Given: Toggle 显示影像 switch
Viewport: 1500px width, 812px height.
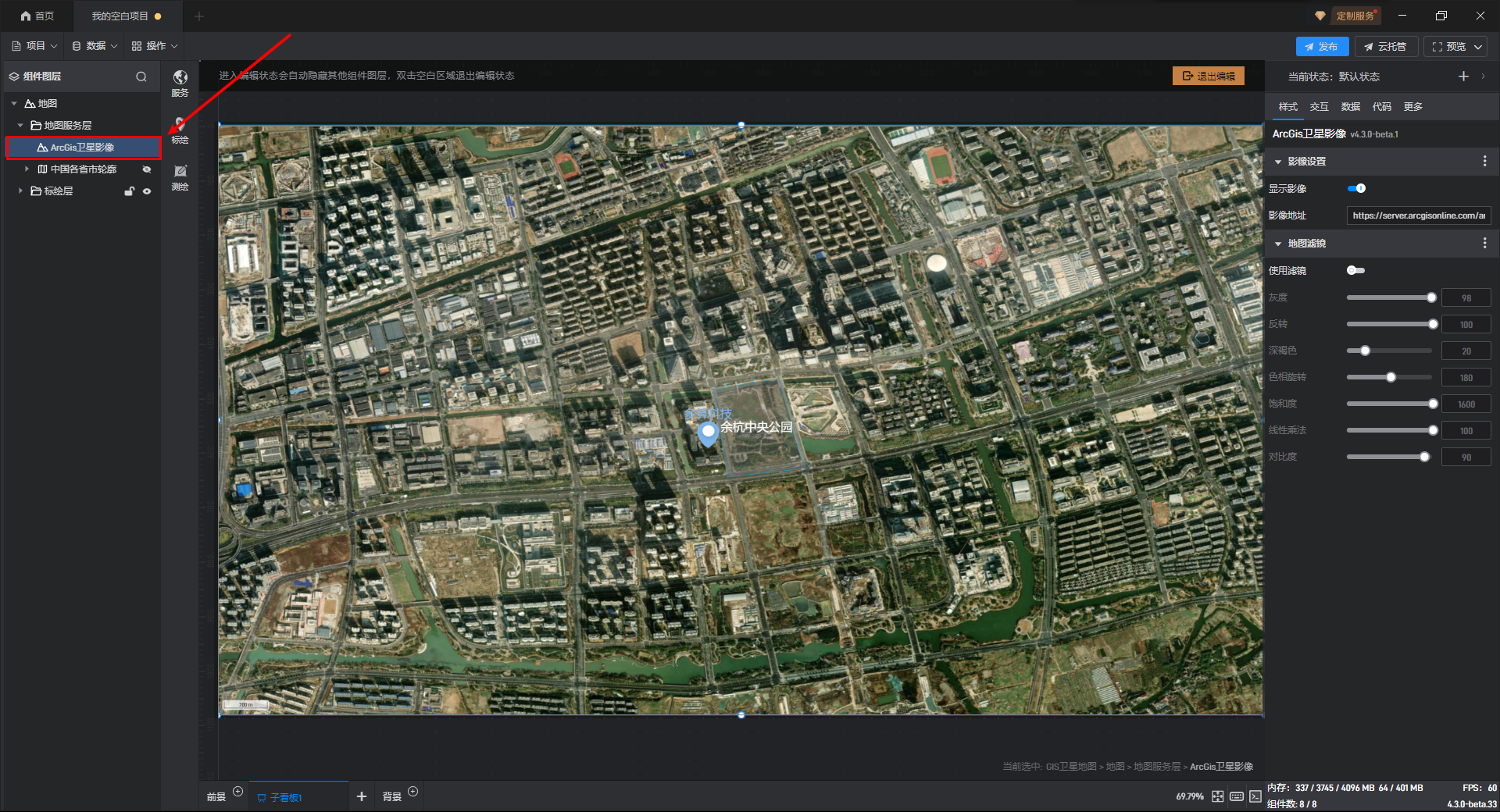Looking at the screenshot, I should [1356, 188].
